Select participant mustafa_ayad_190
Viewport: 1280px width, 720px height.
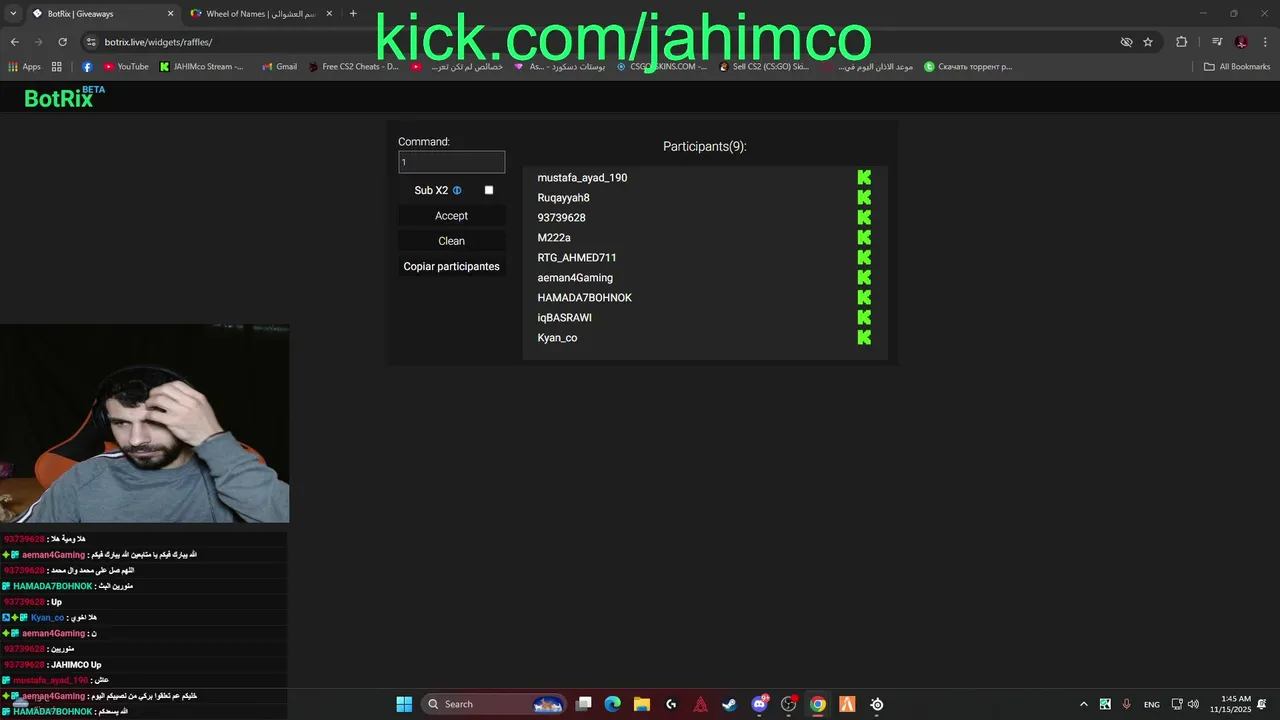coord(582,178)
